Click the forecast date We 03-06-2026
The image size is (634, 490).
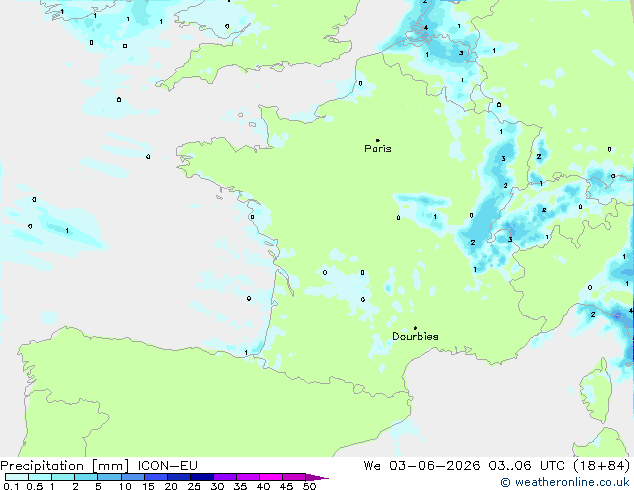click(x=422, y=466)
